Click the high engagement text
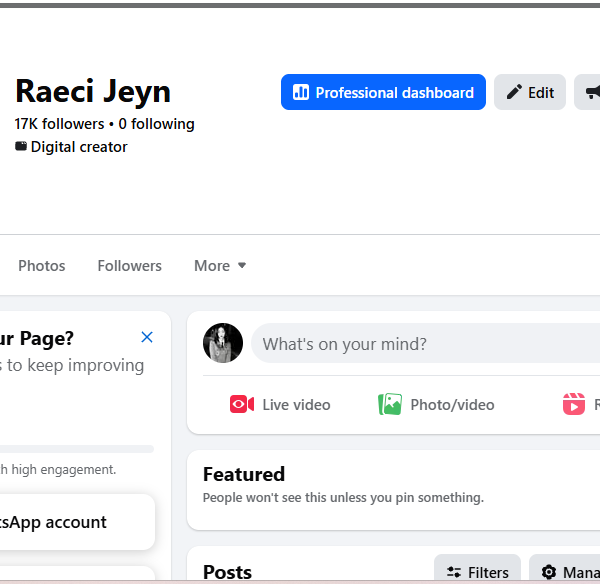The height and width of the screenshot is (584, 600). pyautogui.click(x=58, y=470)
